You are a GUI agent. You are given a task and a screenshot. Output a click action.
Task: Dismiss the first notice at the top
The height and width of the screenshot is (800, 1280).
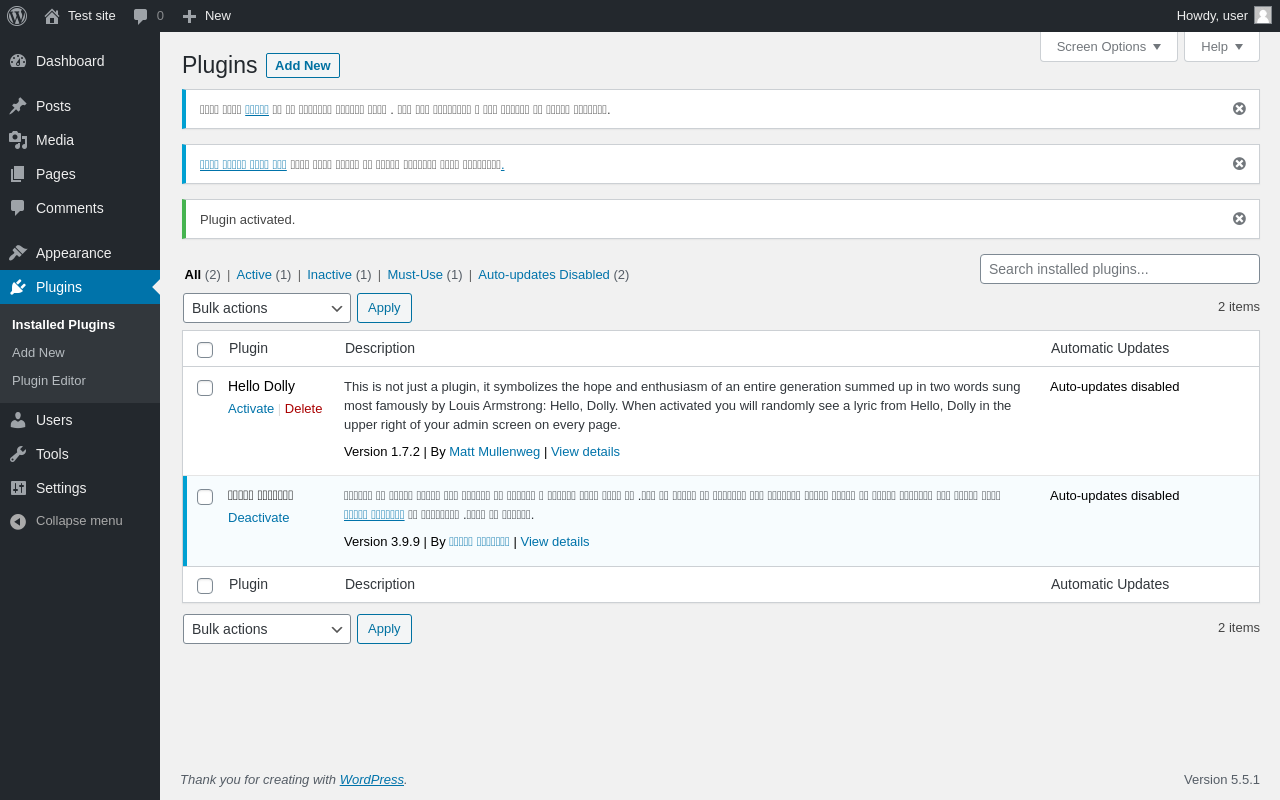pyautogui.click(x=1239, y=109)
